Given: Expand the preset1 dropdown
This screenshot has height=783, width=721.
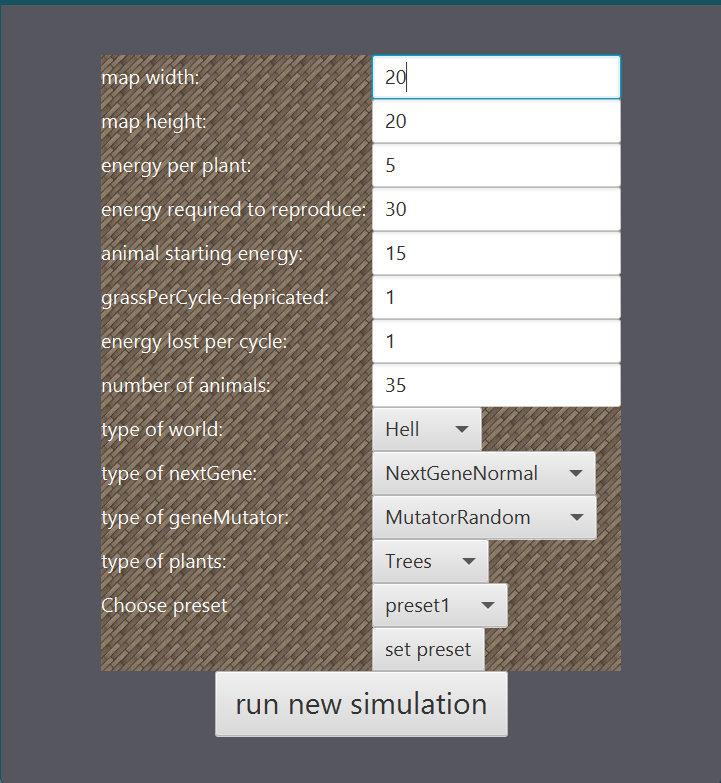Looking at the screenshot, I should tap(440, 605).
